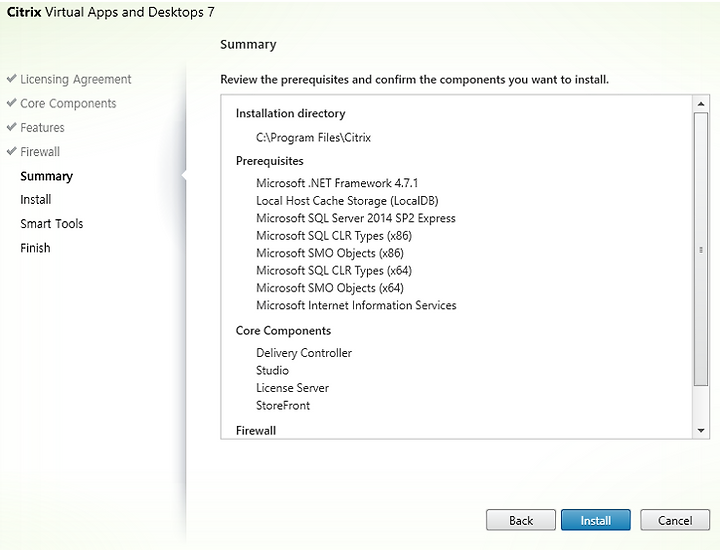Select the Summary step in sidebar

46,176
